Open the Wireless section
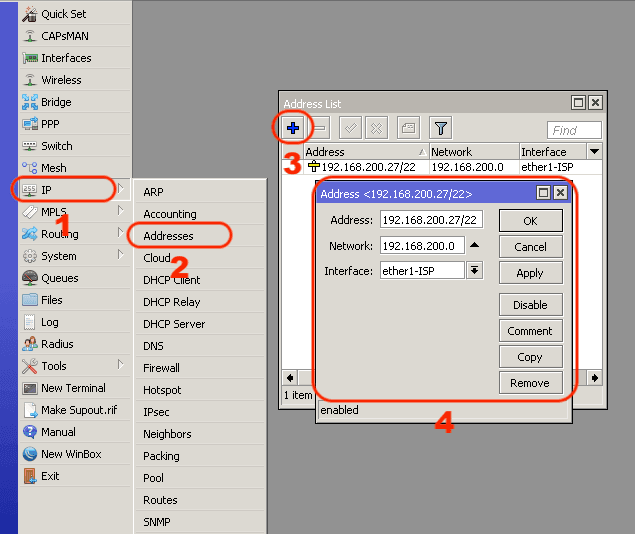 [x=75, y=80]
